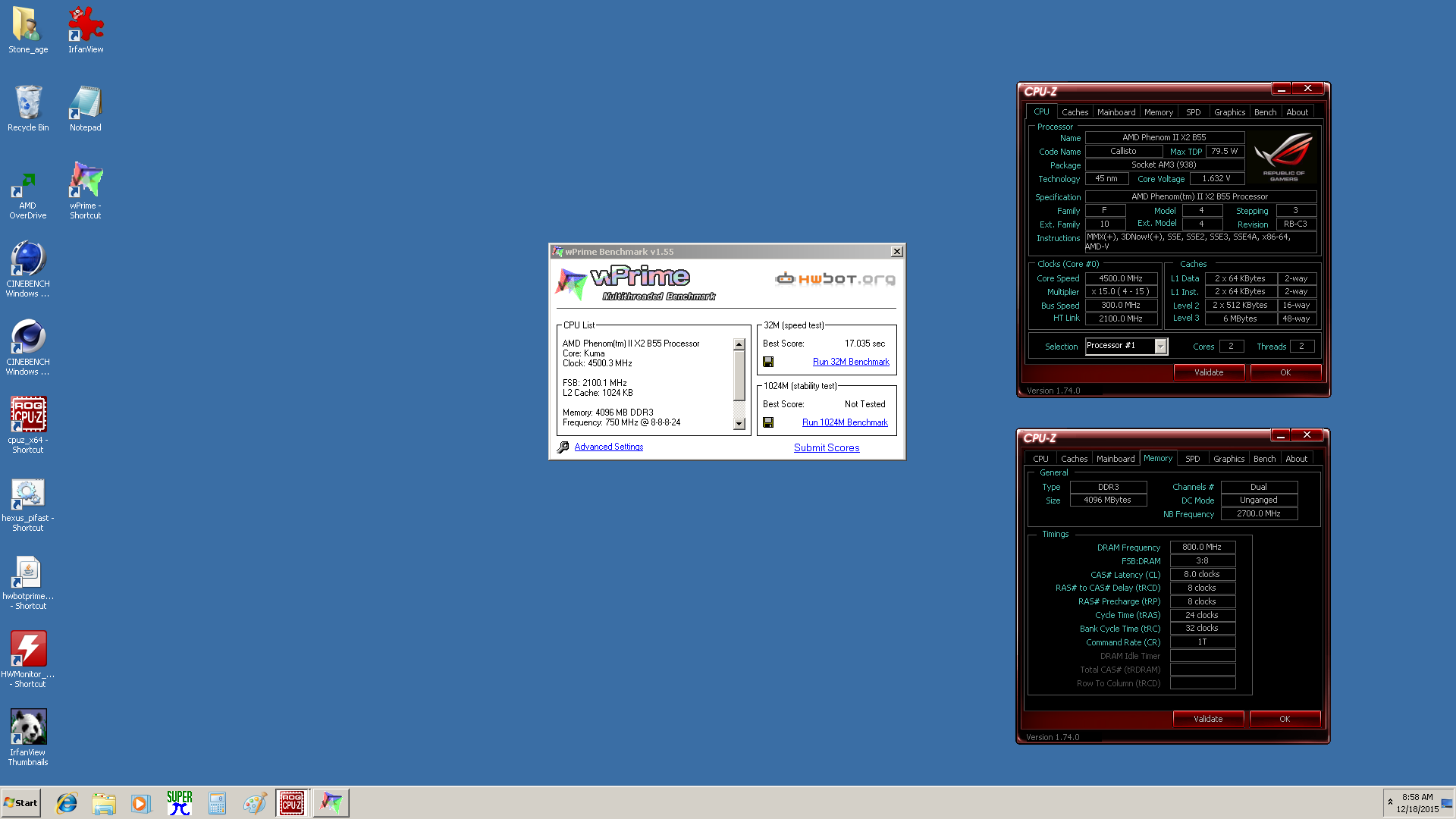Viewport: 1456px width, 819px height.
Task: Launch the lower CINEBENCH Windows shortcut
Action: (x=28, y=347)
